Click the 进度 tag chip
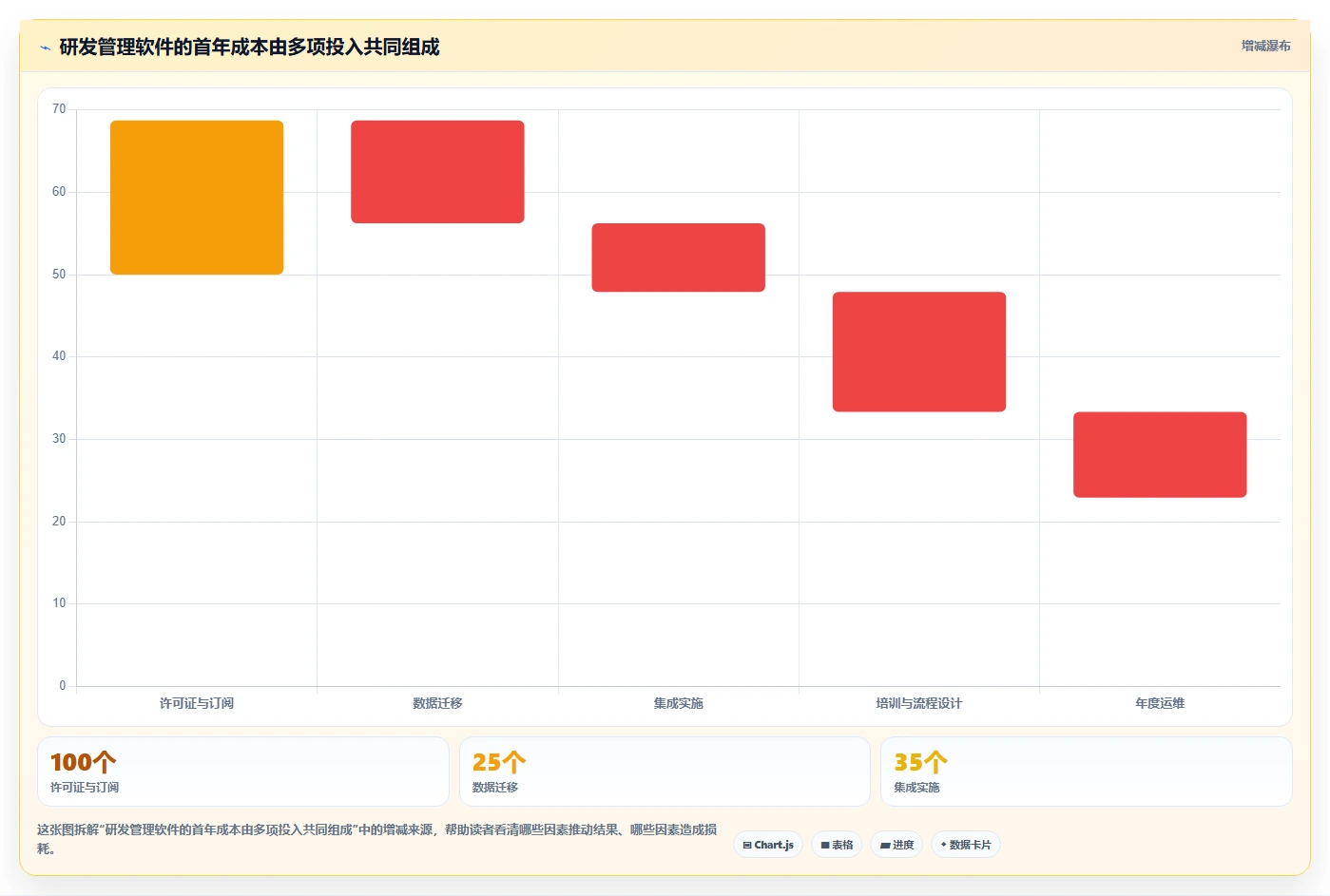The width and height of the screenshot is (1330, 896). 896,845
